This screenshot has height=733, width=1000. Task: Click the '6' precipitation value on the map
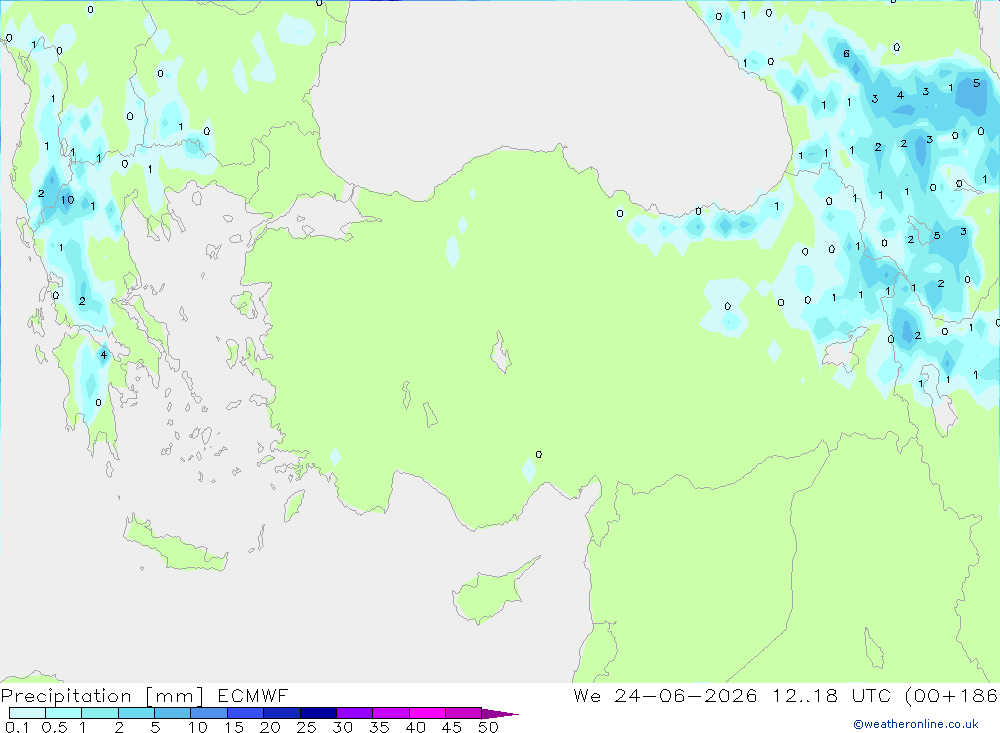point(846,54)
